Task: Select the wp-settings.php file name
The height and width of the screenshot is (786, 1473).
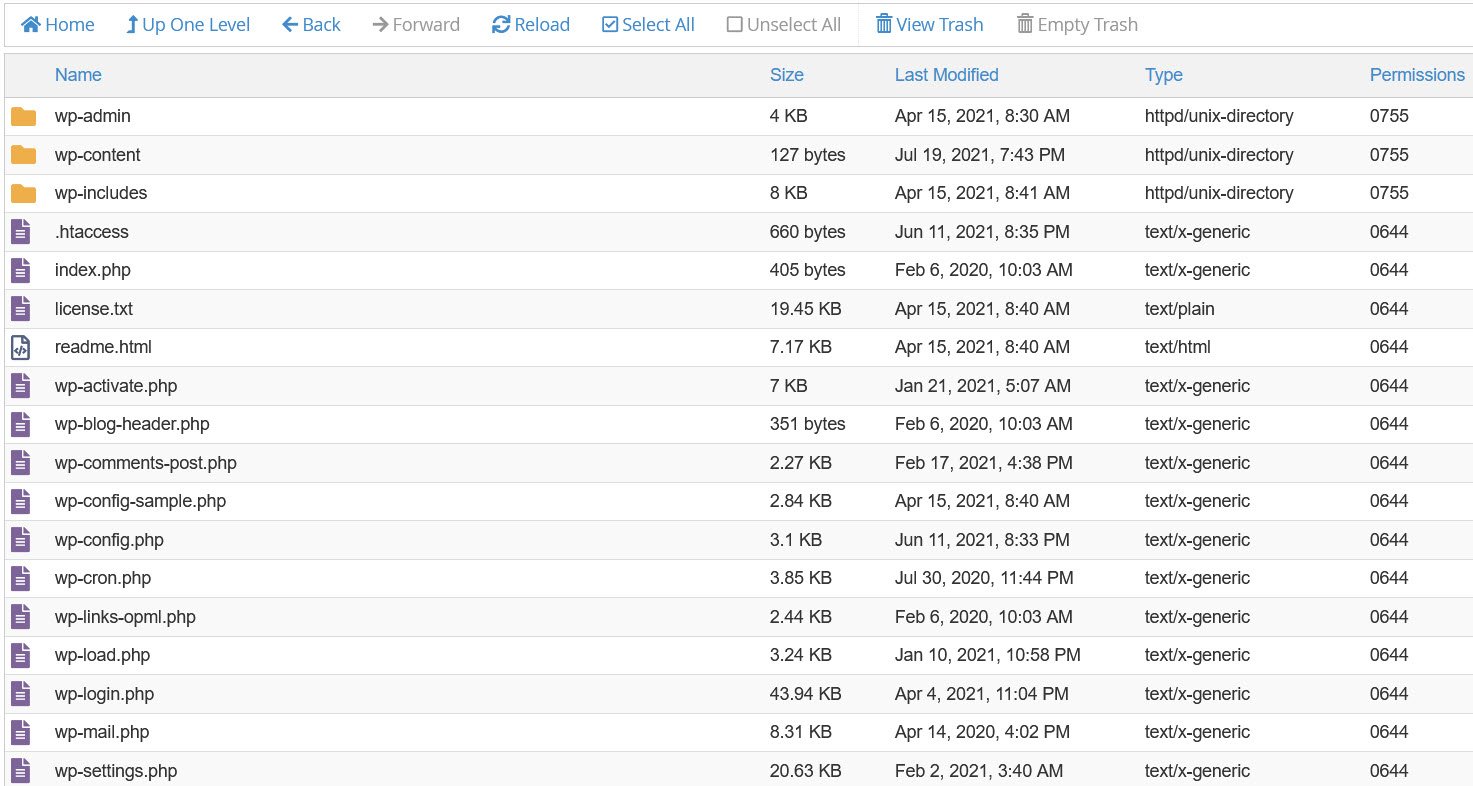Action: pyautogui.click(x=116, y=771)
